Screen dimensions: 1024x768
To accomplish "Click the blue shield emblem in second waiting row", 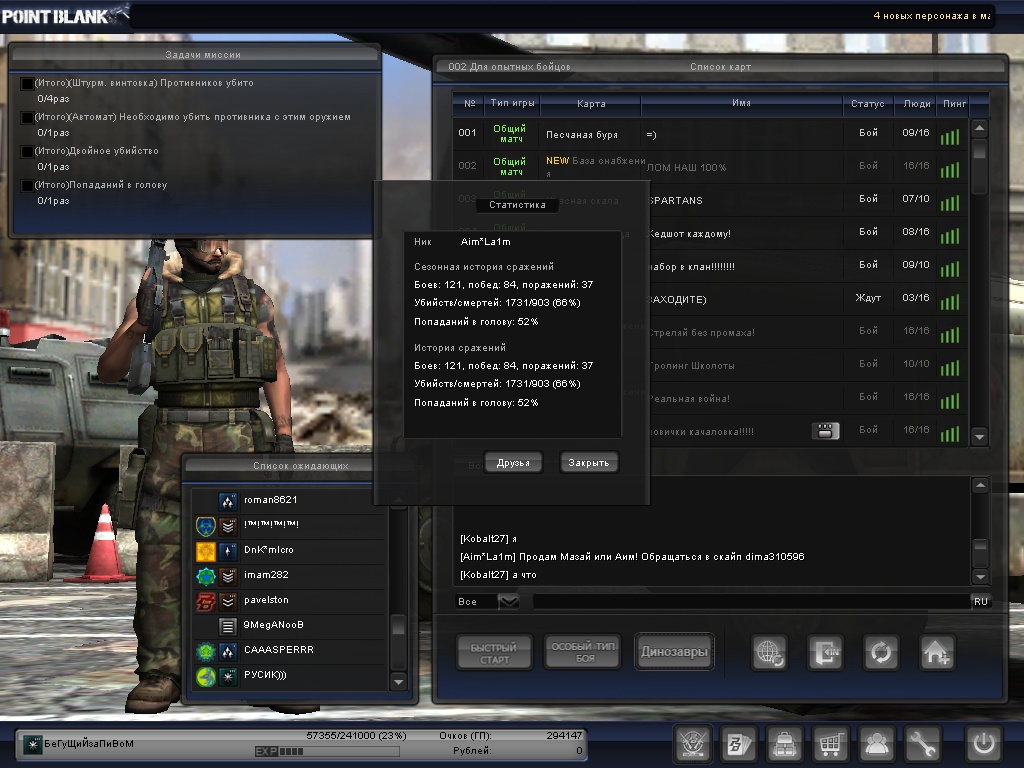I will pos(206,526).
